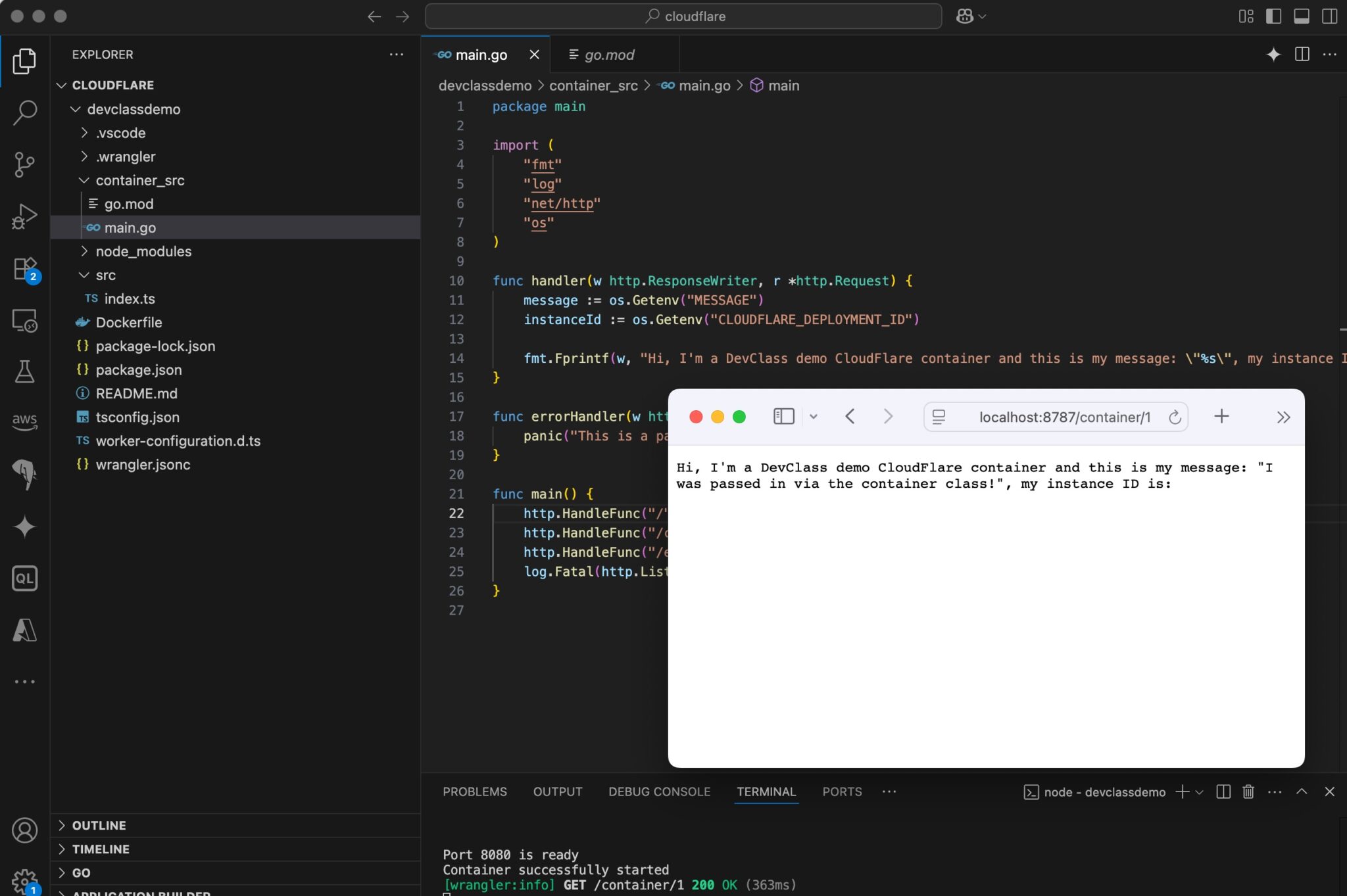Image resolution: width=1347 pixels, height=896 pixels.
Task: Open the Search view in the sidebar
Action: 25,112
